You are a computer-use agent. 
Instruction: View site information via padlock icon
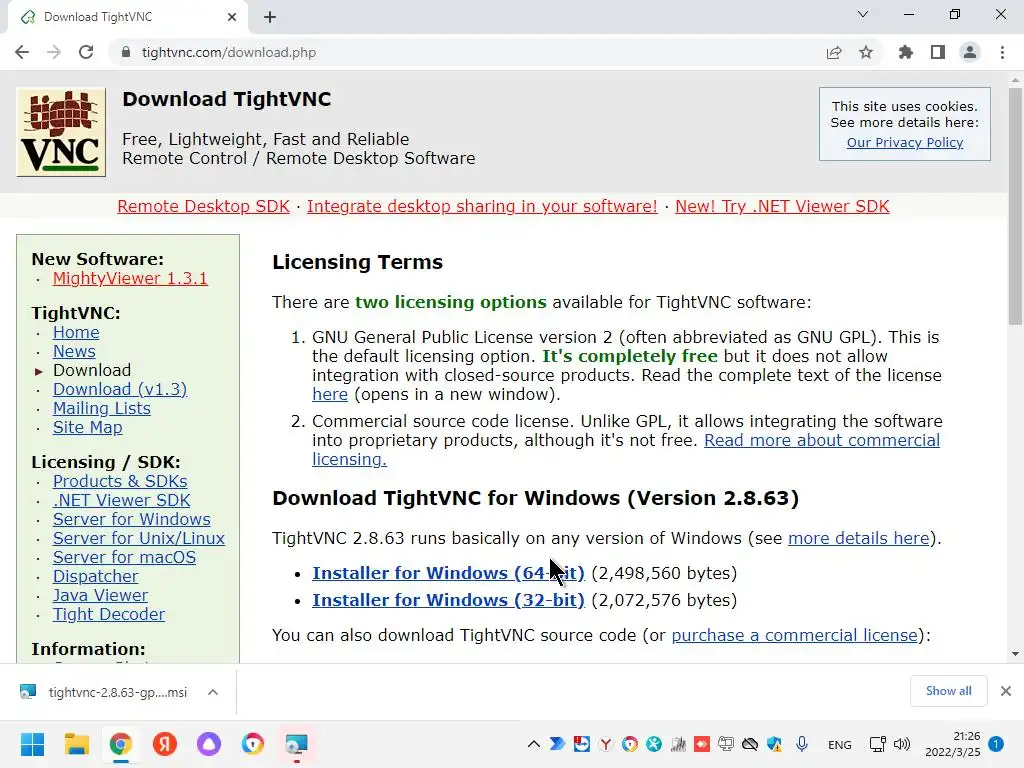[x=126, y=52]
